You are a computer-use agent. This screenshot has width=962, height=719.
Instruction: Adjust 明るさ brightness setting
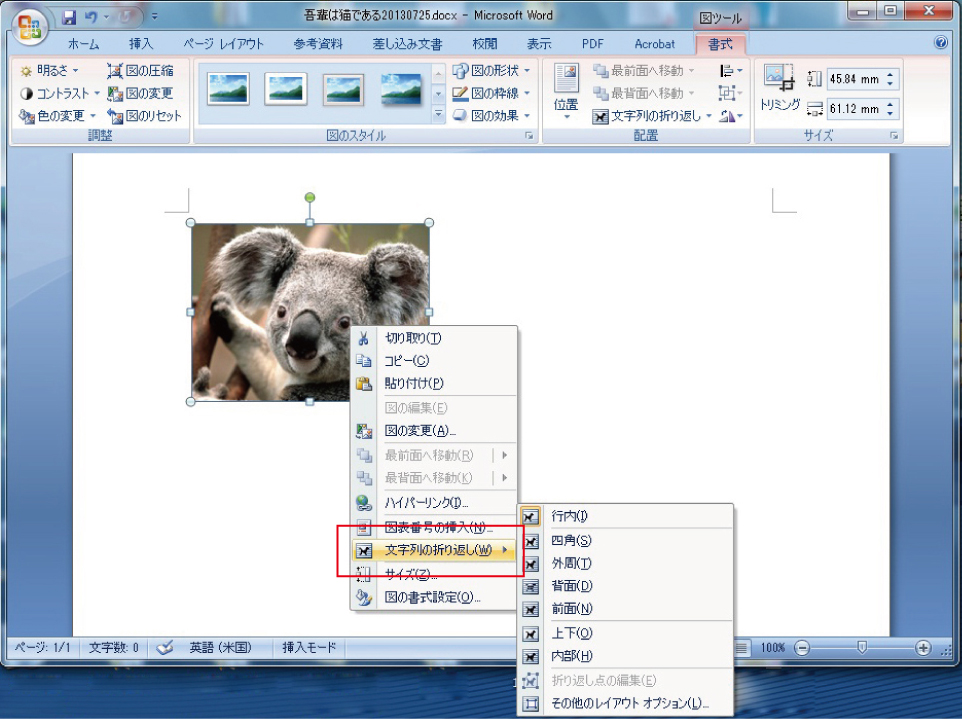click(x=49, y=71)
